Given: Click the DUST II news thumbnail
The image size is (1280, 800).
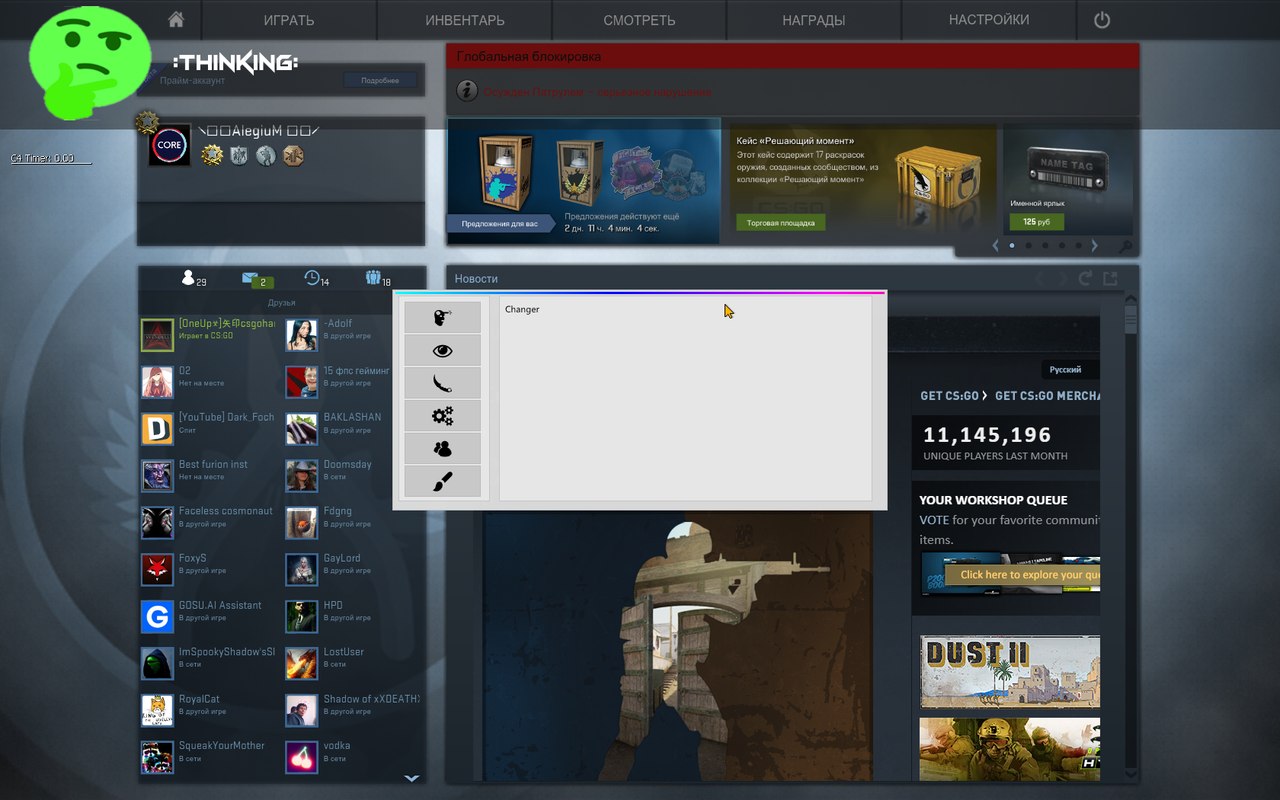Looking at the screenshot, I should [x=1010, y=671].
